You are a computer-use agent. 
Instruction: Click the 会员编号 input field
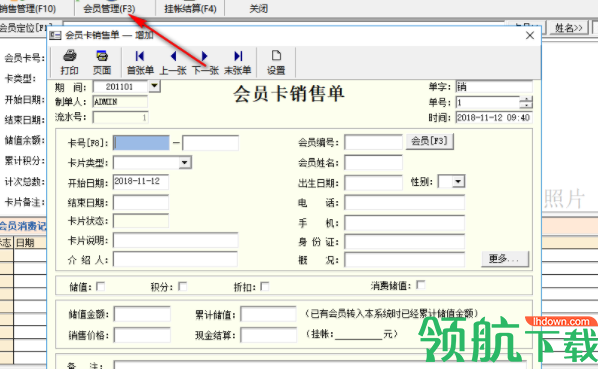[373, 142]
